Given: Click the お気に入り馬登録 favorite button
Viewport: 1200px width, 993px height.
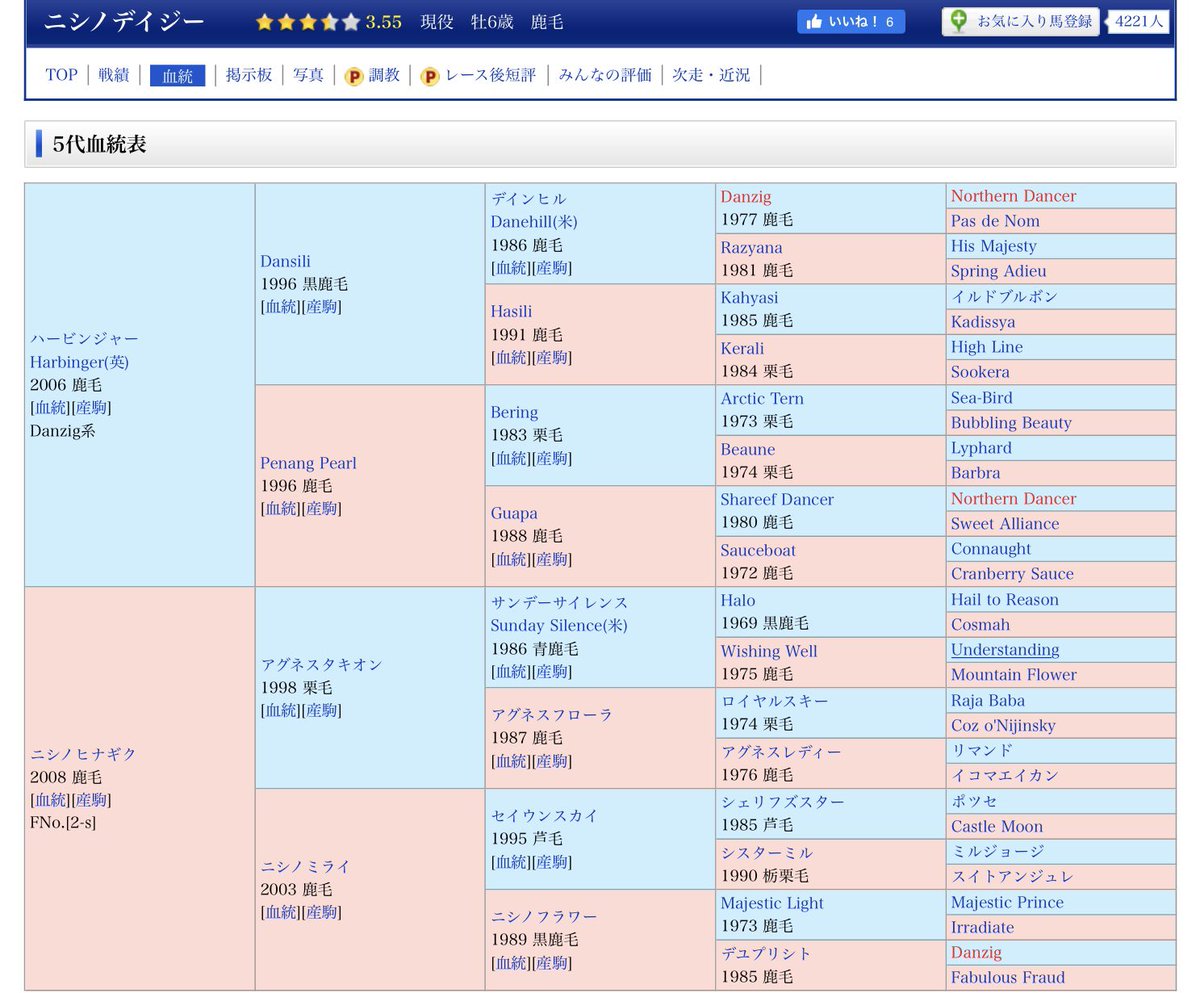Looking at the screenshot, I should (x=1021, y=21).
